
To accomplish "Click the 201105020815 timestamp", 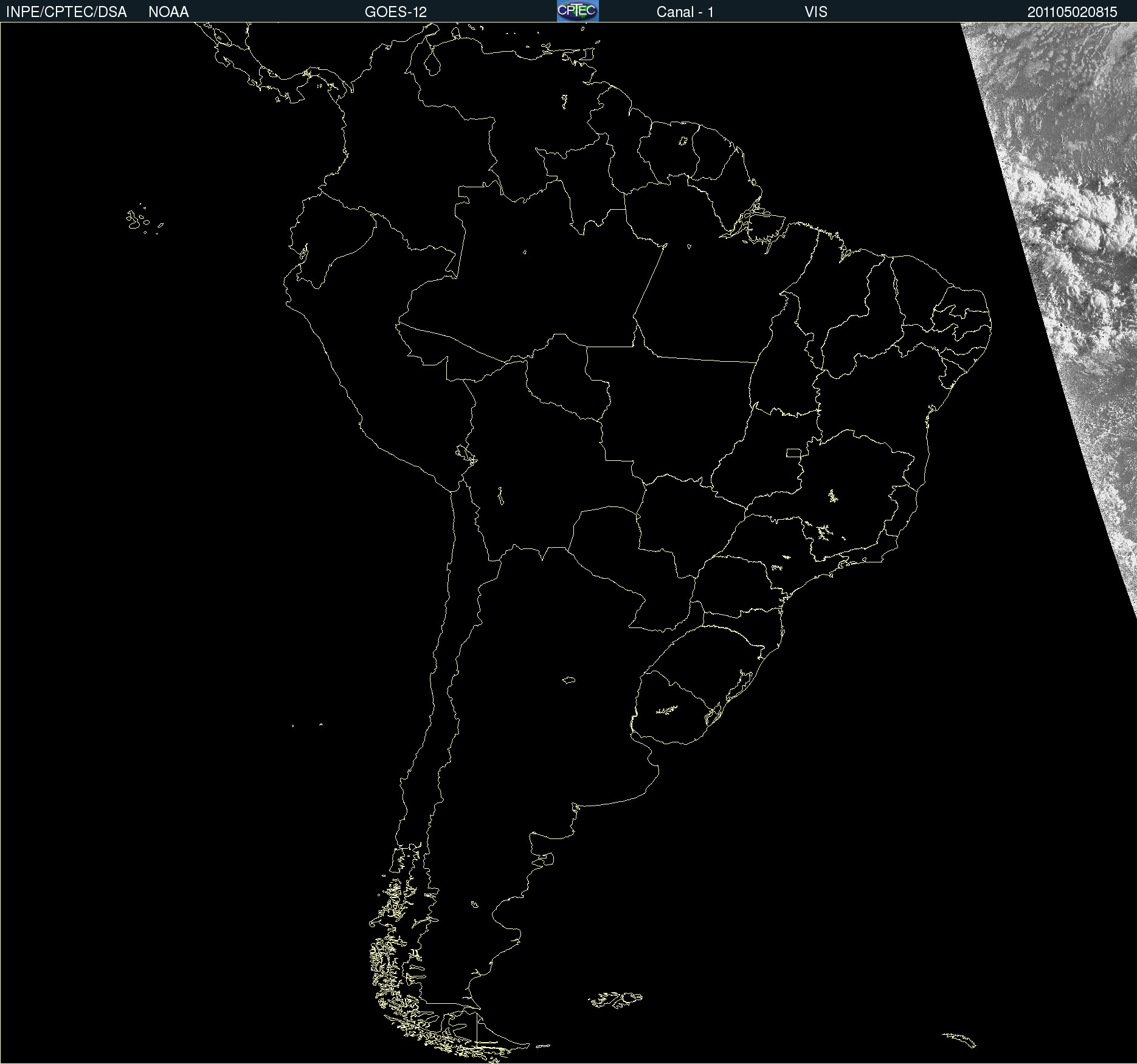I will point(1073,12).
